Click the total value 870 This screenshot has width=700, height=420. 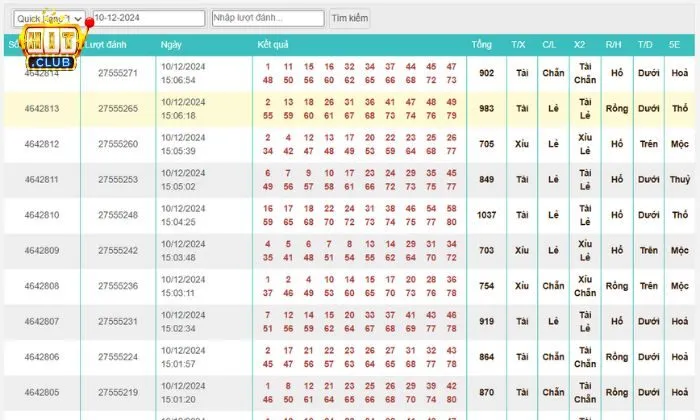(x=486, y=392)
